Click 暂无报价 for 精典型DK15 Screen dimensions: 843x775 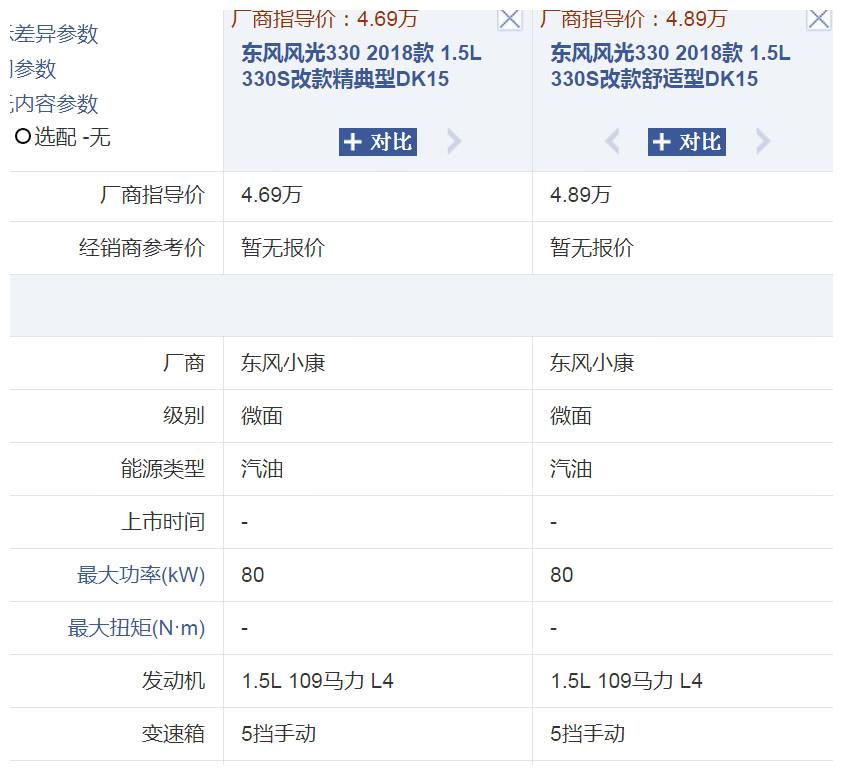pos(283,248)
